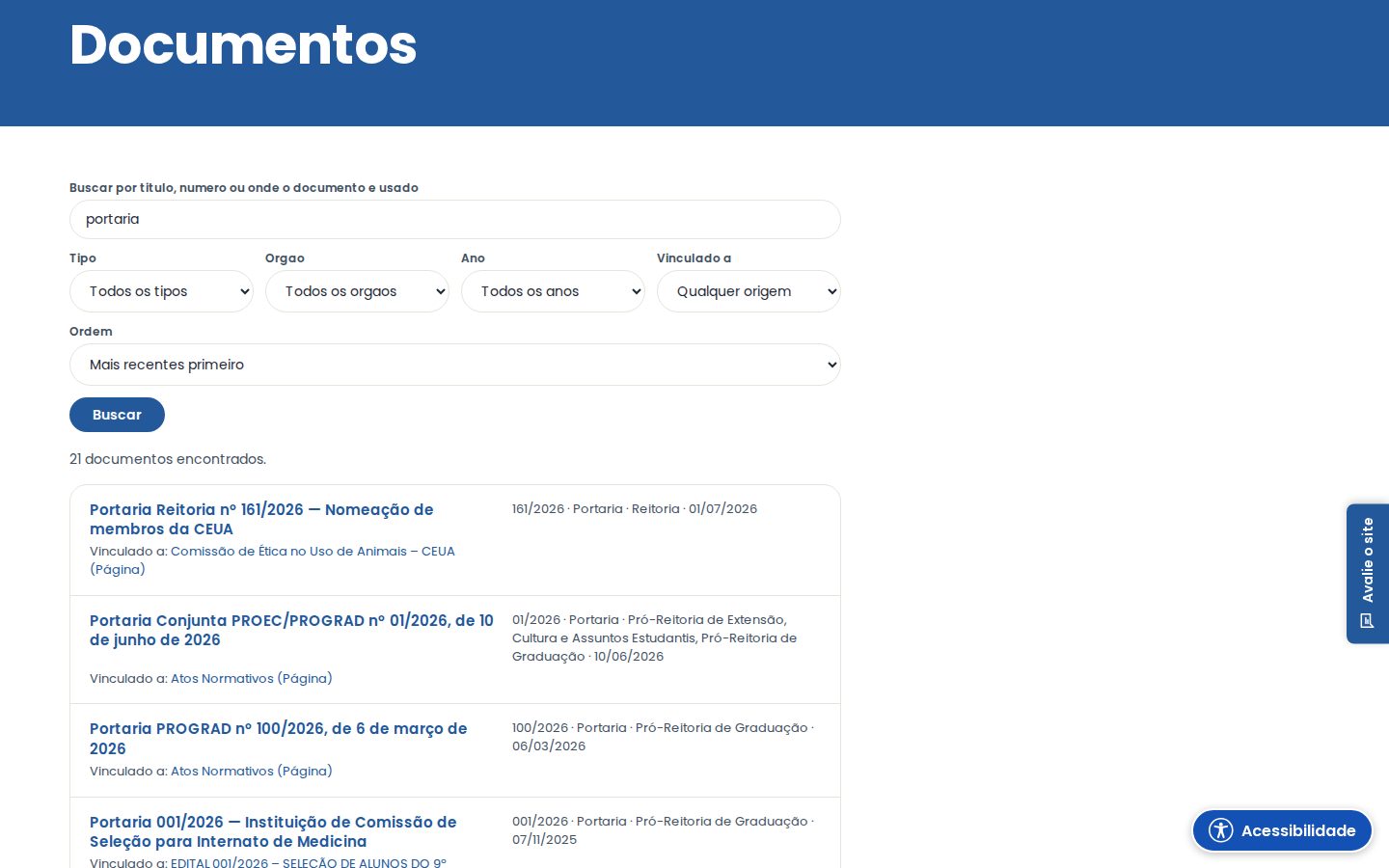
Task: Click metadata '161/2026 · Portaria · Reitoria · 01/07/2026'
Action: (635, 508)
